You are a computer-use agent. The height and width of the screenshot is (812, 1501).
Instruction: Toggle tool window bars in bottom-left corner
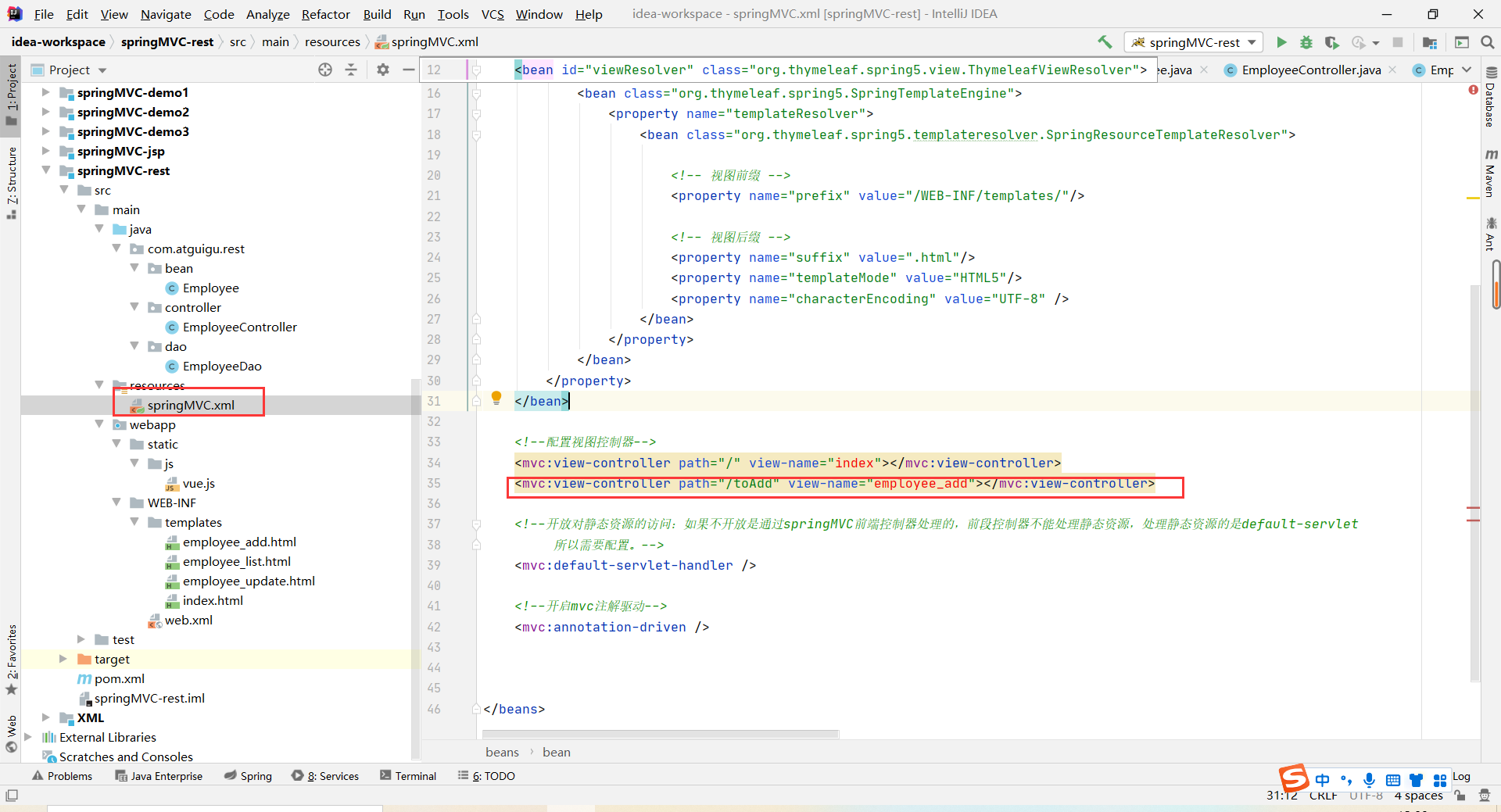click(x=11, y=796)
